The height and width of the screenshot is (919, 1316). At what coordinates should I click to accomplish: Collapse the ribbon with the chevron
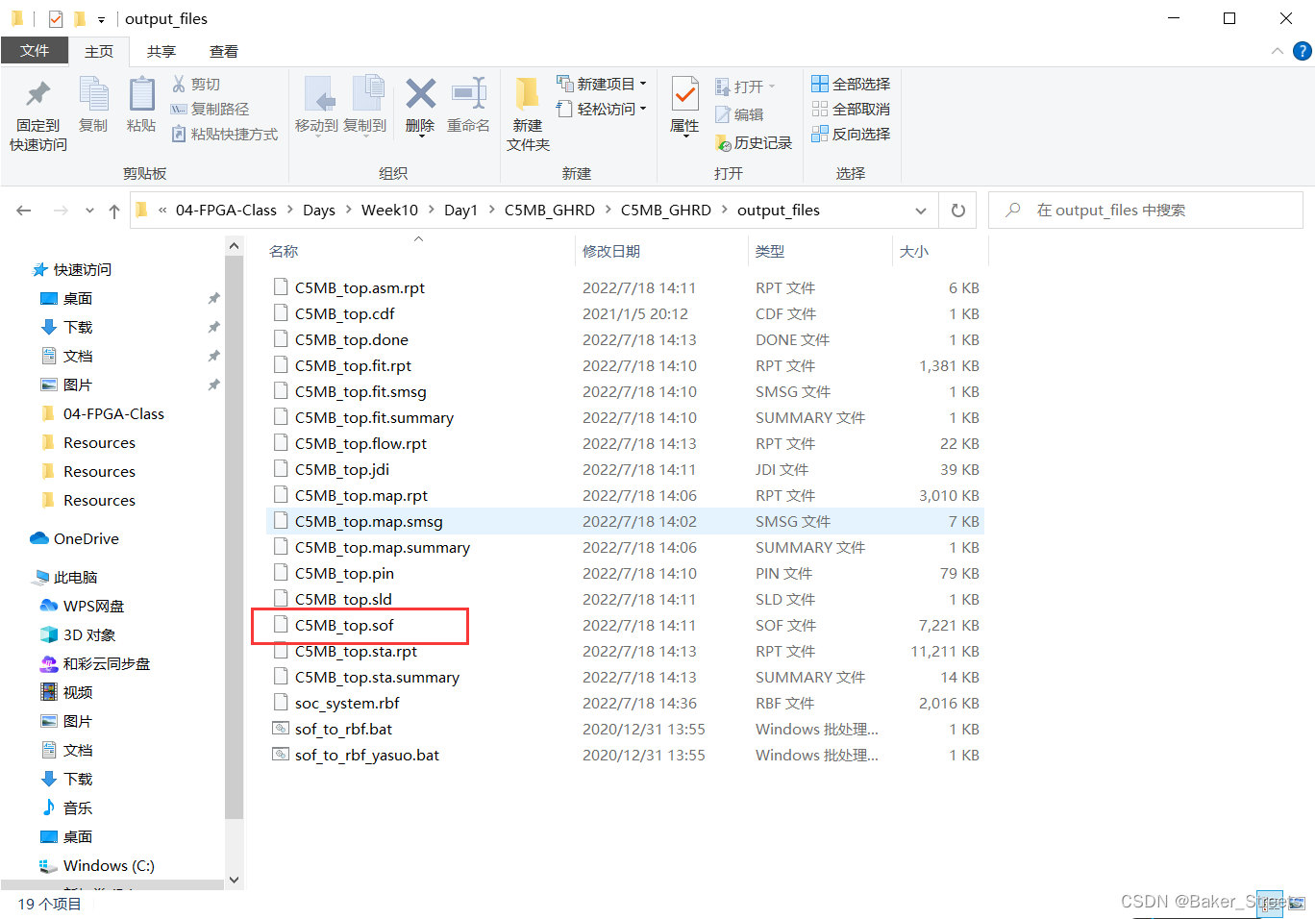coord(1277,51)
